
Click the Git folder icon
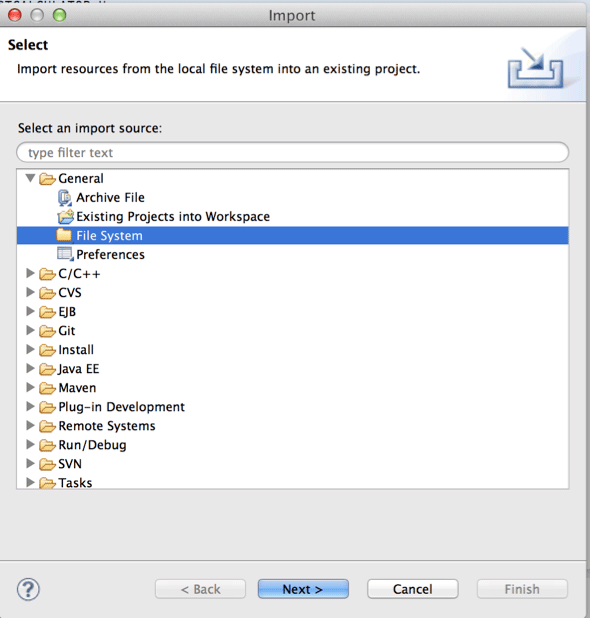(47, 331)
